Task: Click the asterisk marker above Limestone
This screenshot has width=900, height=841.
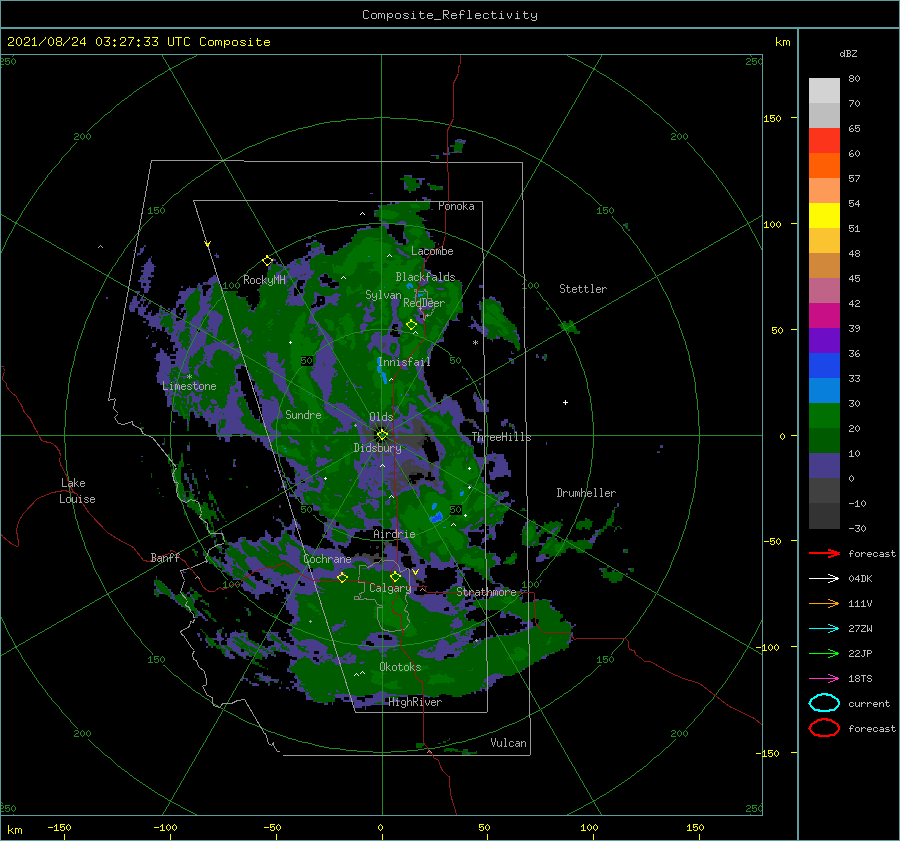Action: 189,377
